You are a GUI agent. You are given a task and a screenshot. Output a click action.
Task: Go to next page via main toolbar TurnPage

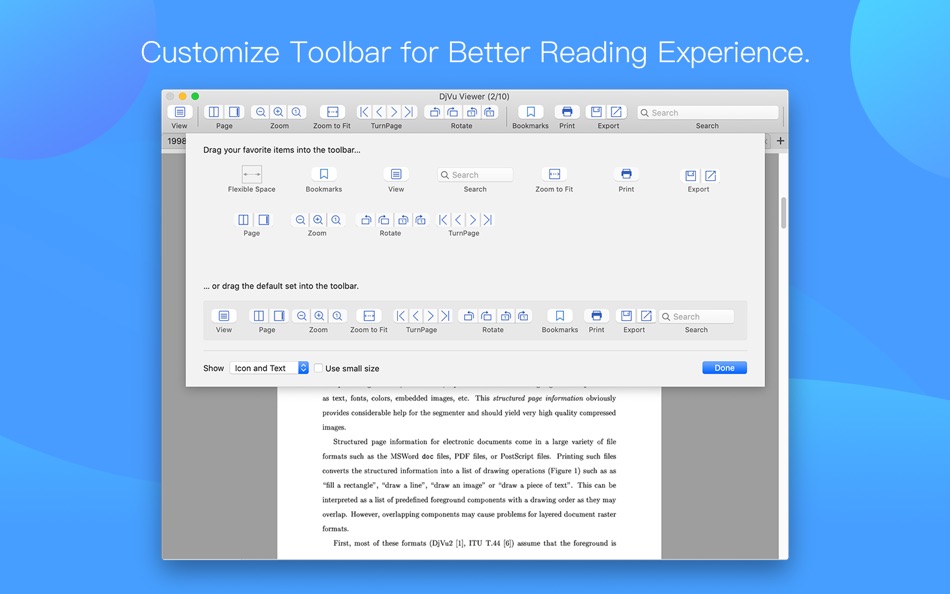(x=394, y=112)
